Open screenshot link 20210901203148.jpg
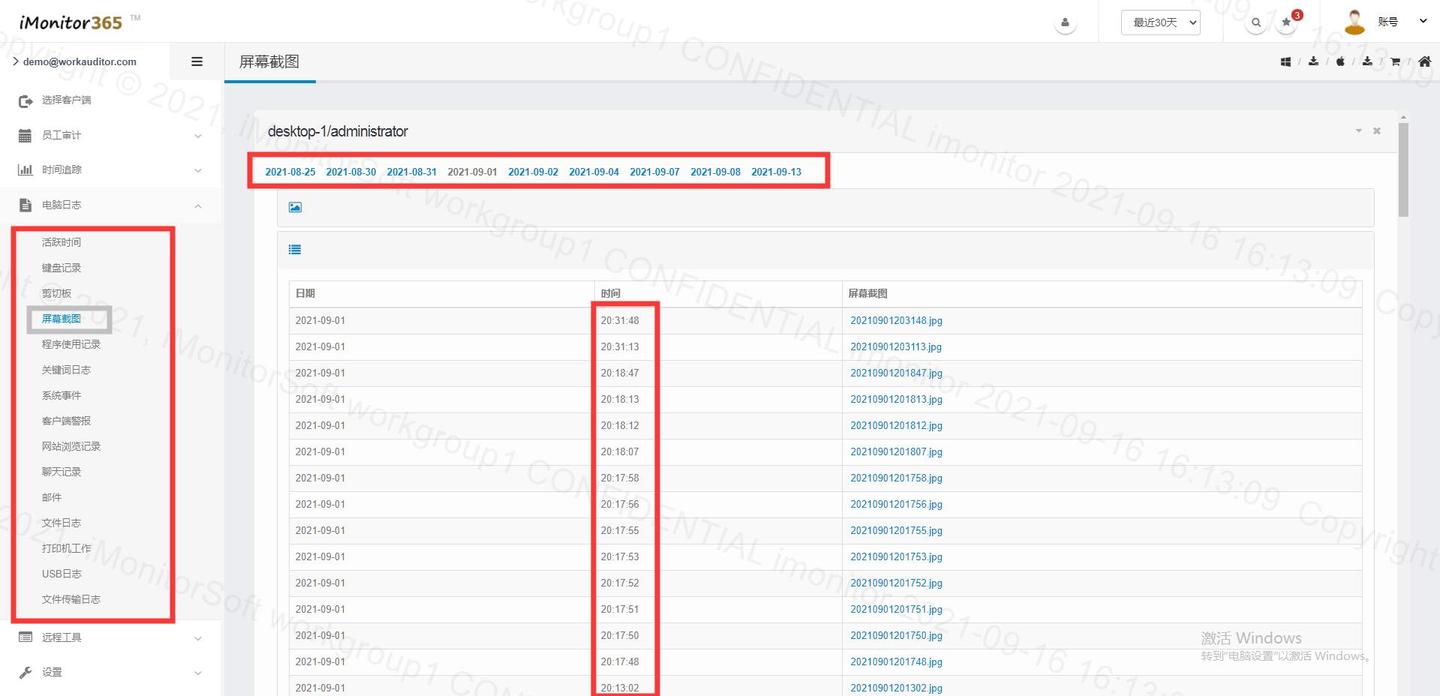The width and height of the screenshot is (1440, 696). pos(896,321)
